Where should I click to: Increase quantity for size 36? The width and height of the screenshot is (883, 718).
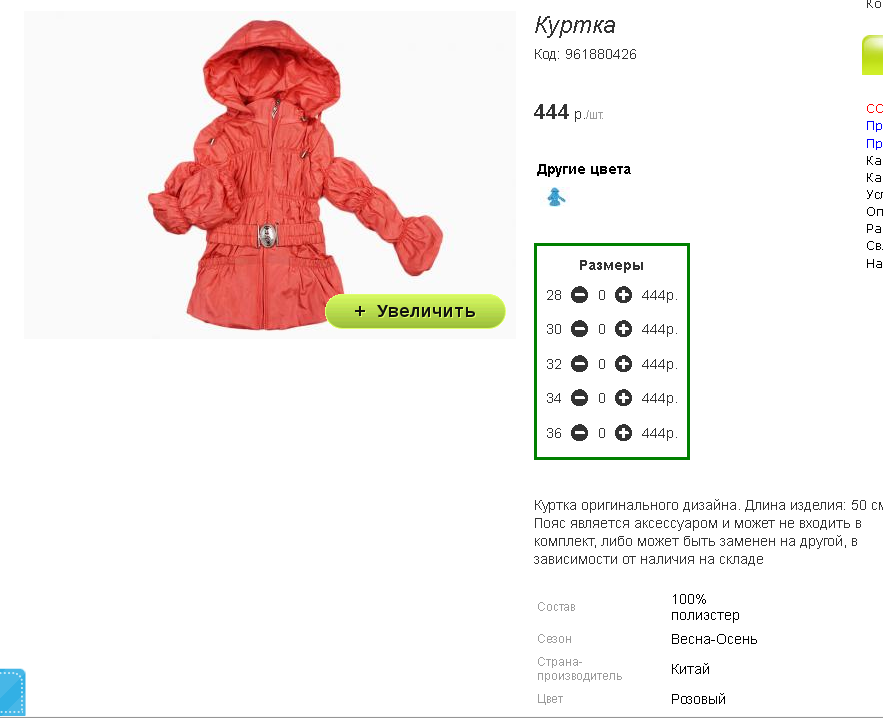tap(623, 433)
